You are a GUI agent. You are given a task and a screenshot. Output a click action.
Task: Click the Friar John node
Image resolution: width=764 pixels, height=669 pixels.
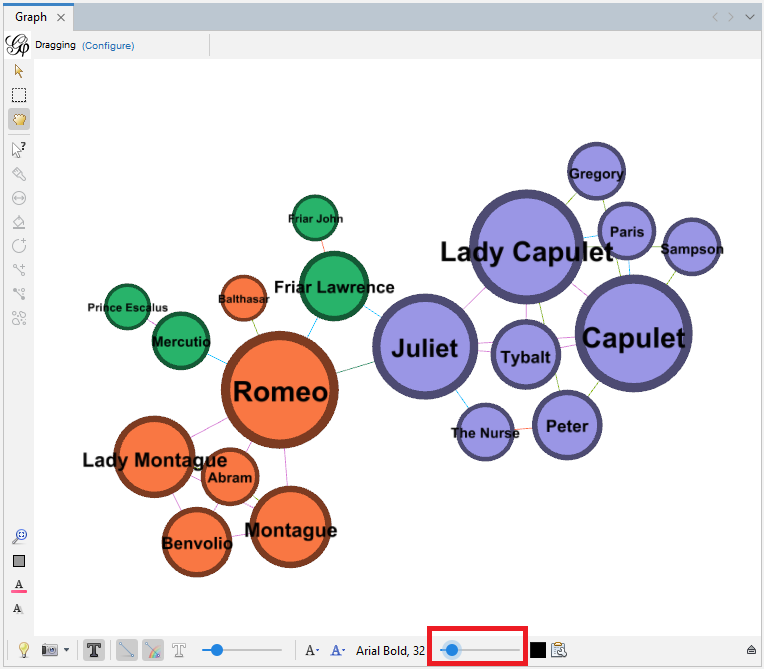tap(315, 218)
